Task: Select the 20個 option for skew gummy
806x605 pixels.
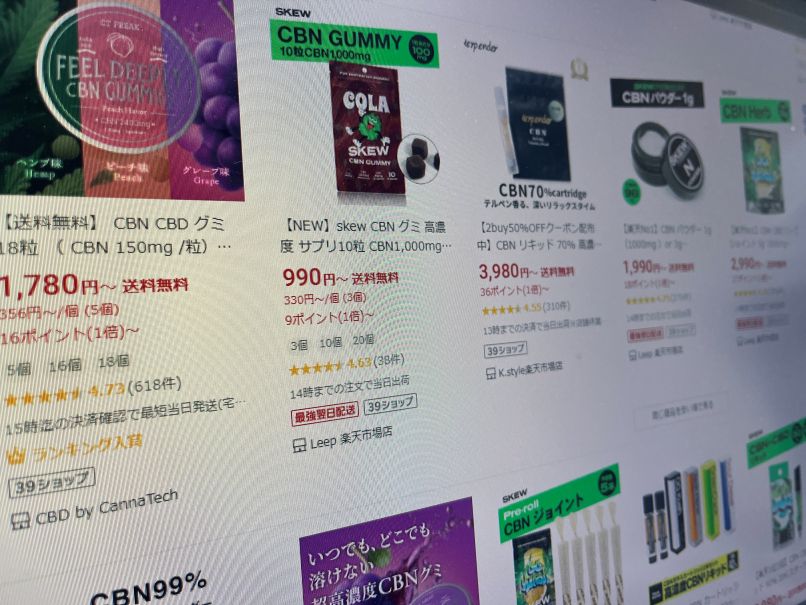Action: point(363,340)
